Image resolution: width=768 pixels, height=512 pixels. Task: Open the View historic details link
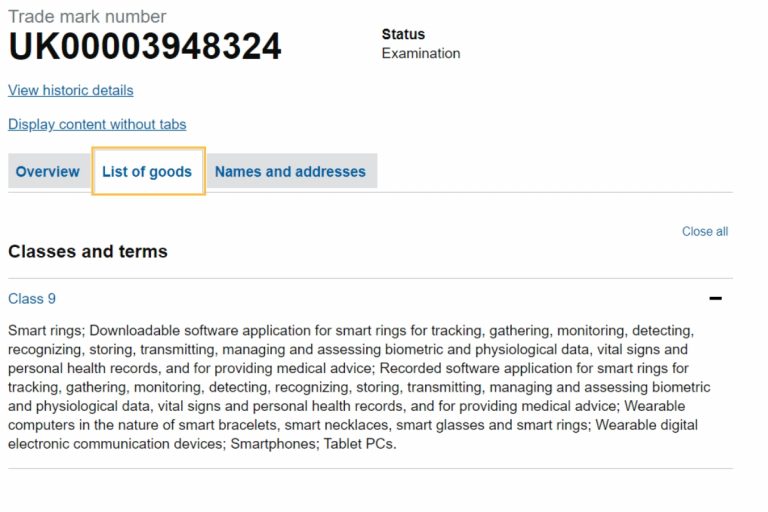point(70,90)
